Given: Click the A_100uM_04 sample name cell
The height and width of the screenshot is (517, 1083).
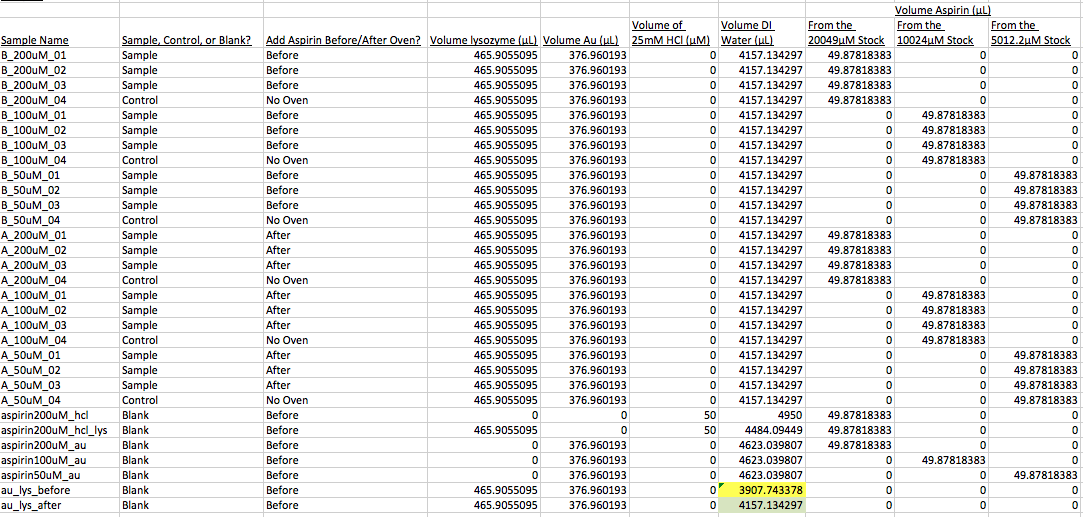Looking at the screenshot, I should click(35, 340).
